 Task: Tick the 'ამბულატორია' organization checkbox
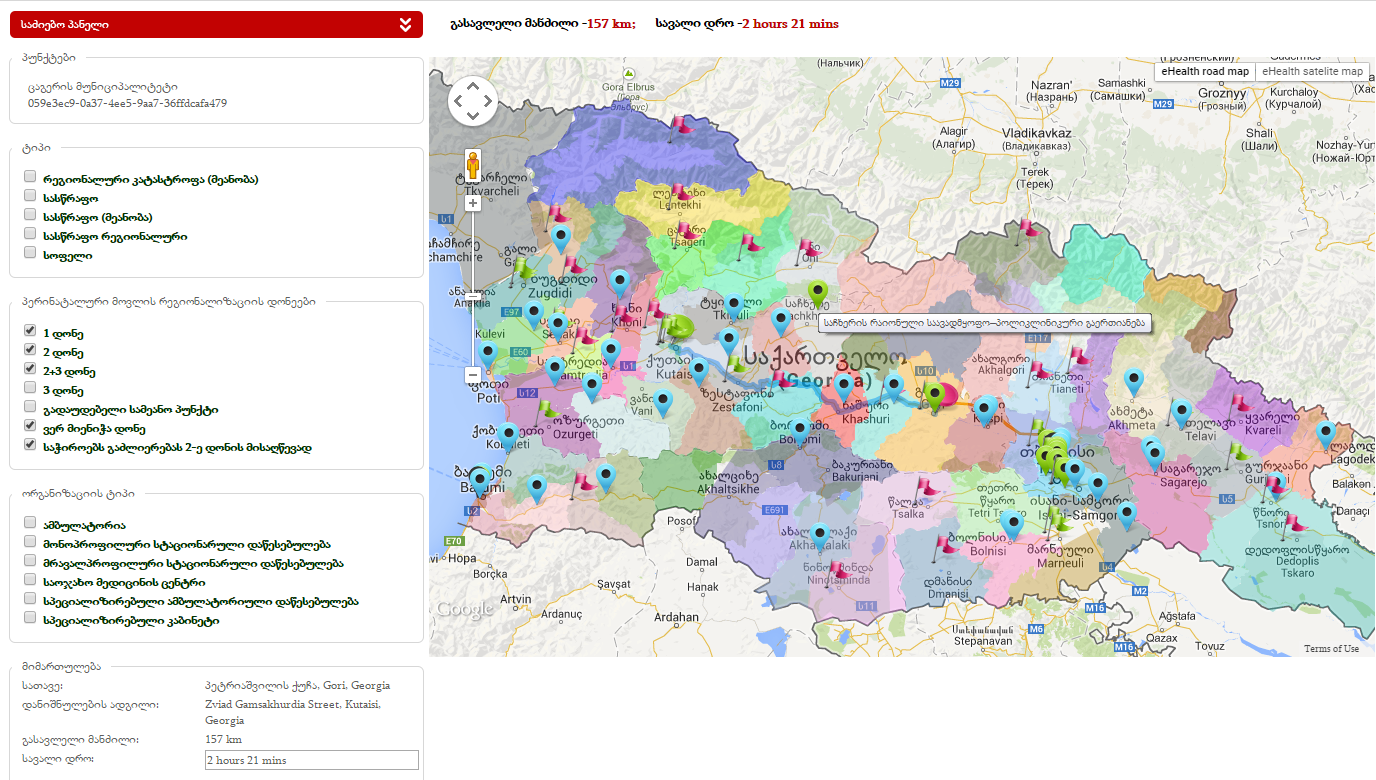click(x=30, y=524)
